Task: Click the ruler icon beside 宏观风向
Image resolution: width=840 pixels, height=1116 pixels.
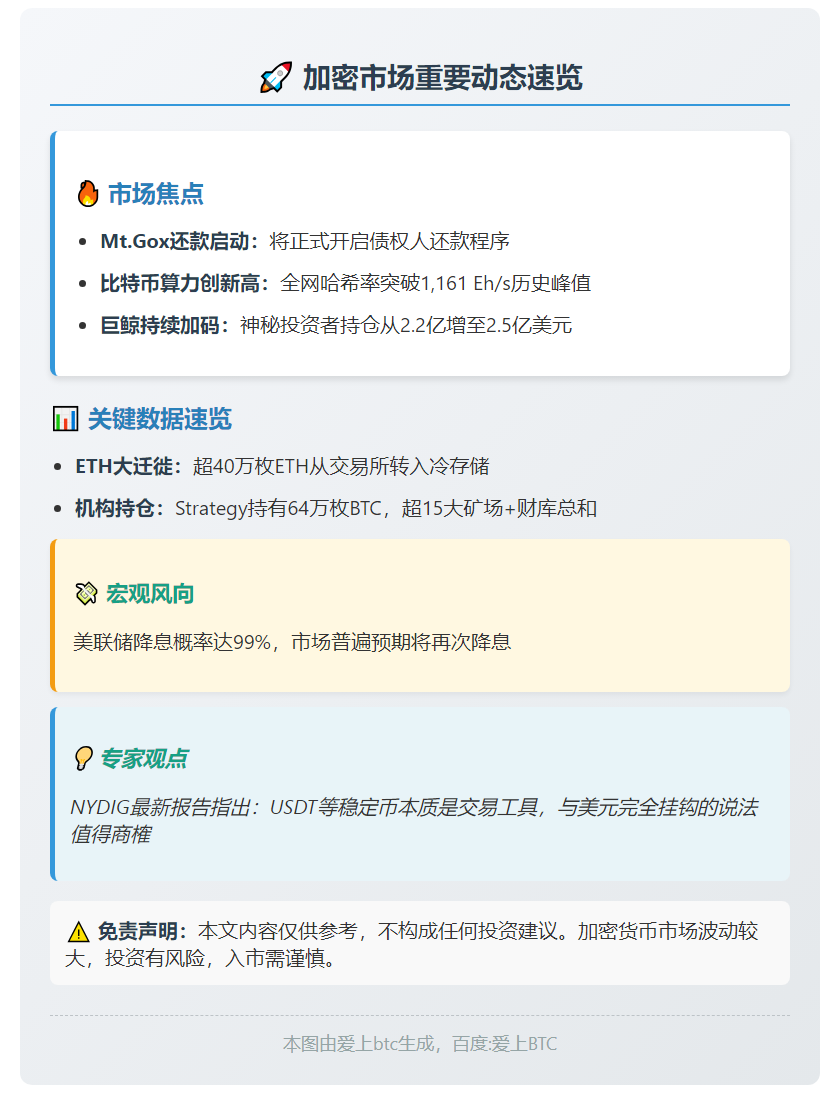Action: 86,594
